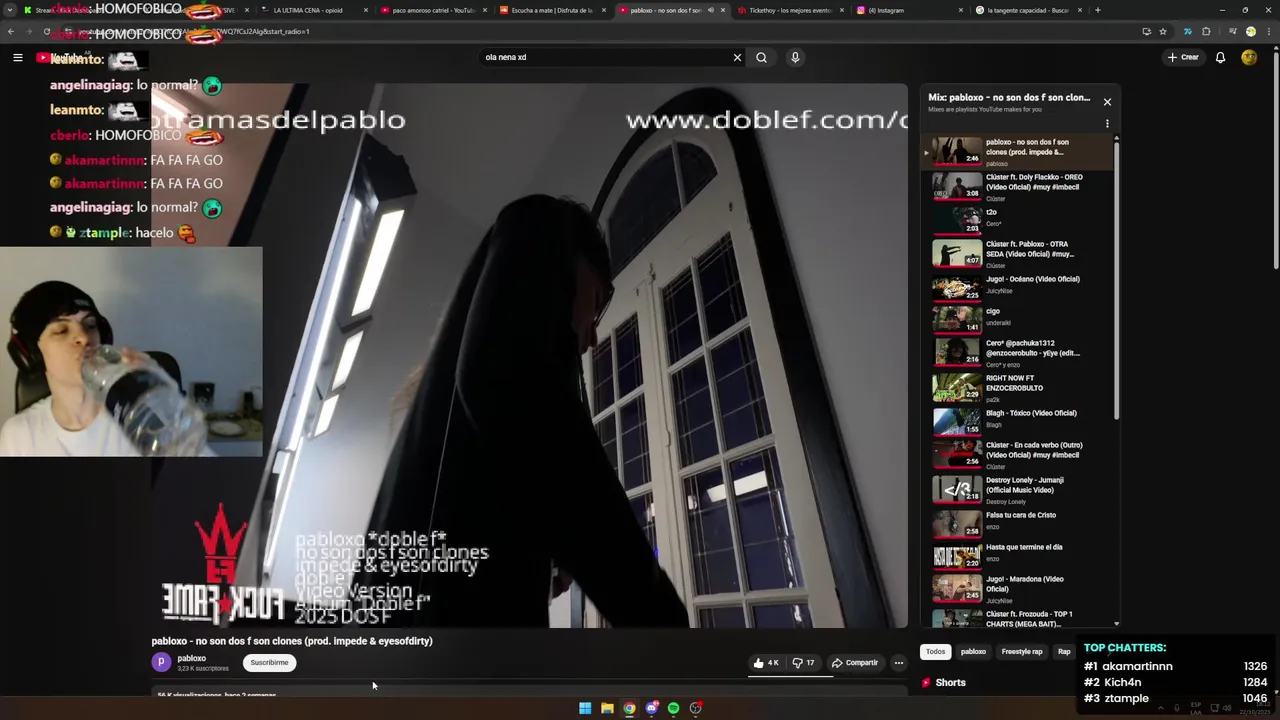Open the pabloxo channel name link

pyautogui.click(x=191, y=658)
